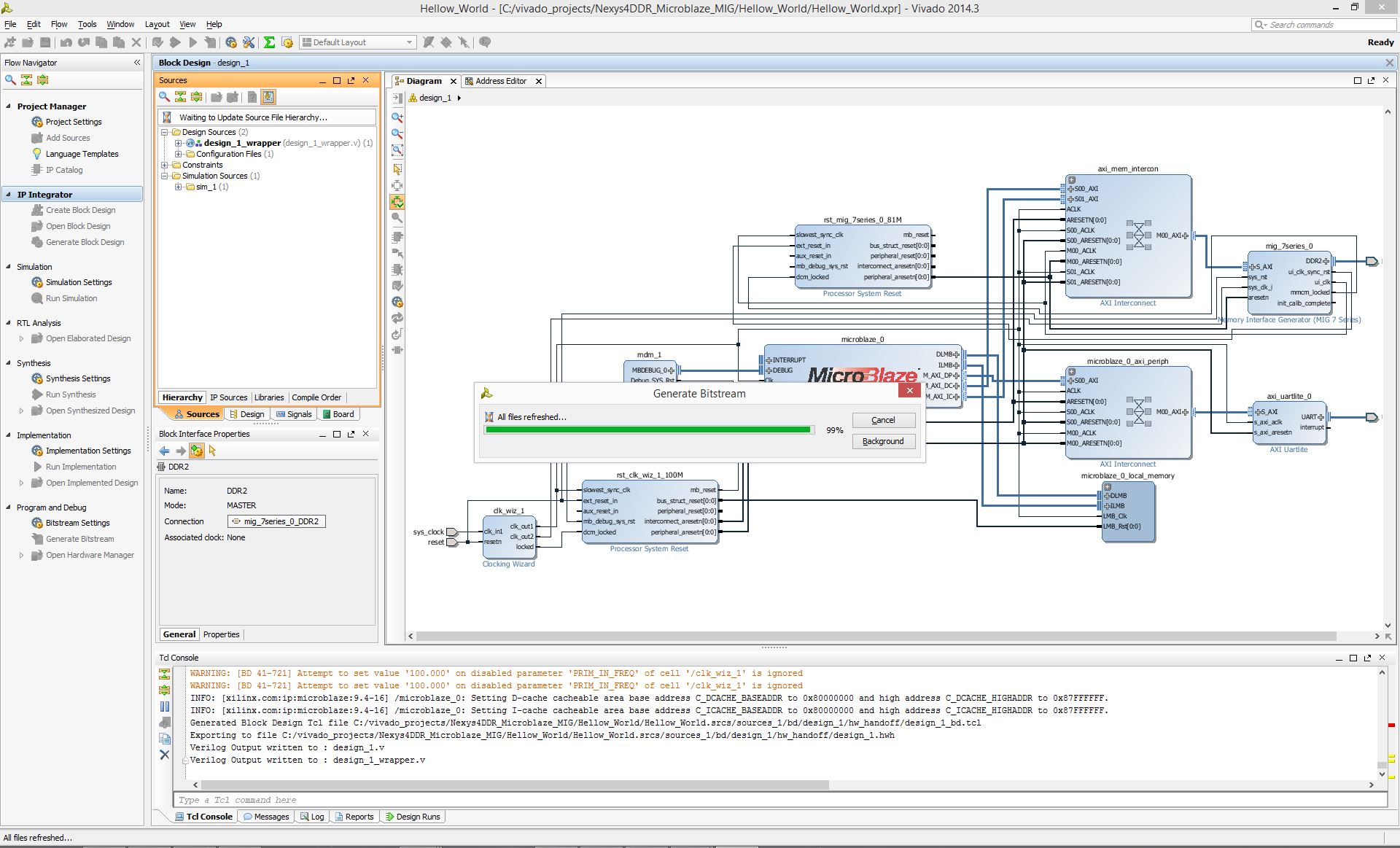Collapse the Design Sources tree node
The image size is (1400, 848).
pos(165,132)
